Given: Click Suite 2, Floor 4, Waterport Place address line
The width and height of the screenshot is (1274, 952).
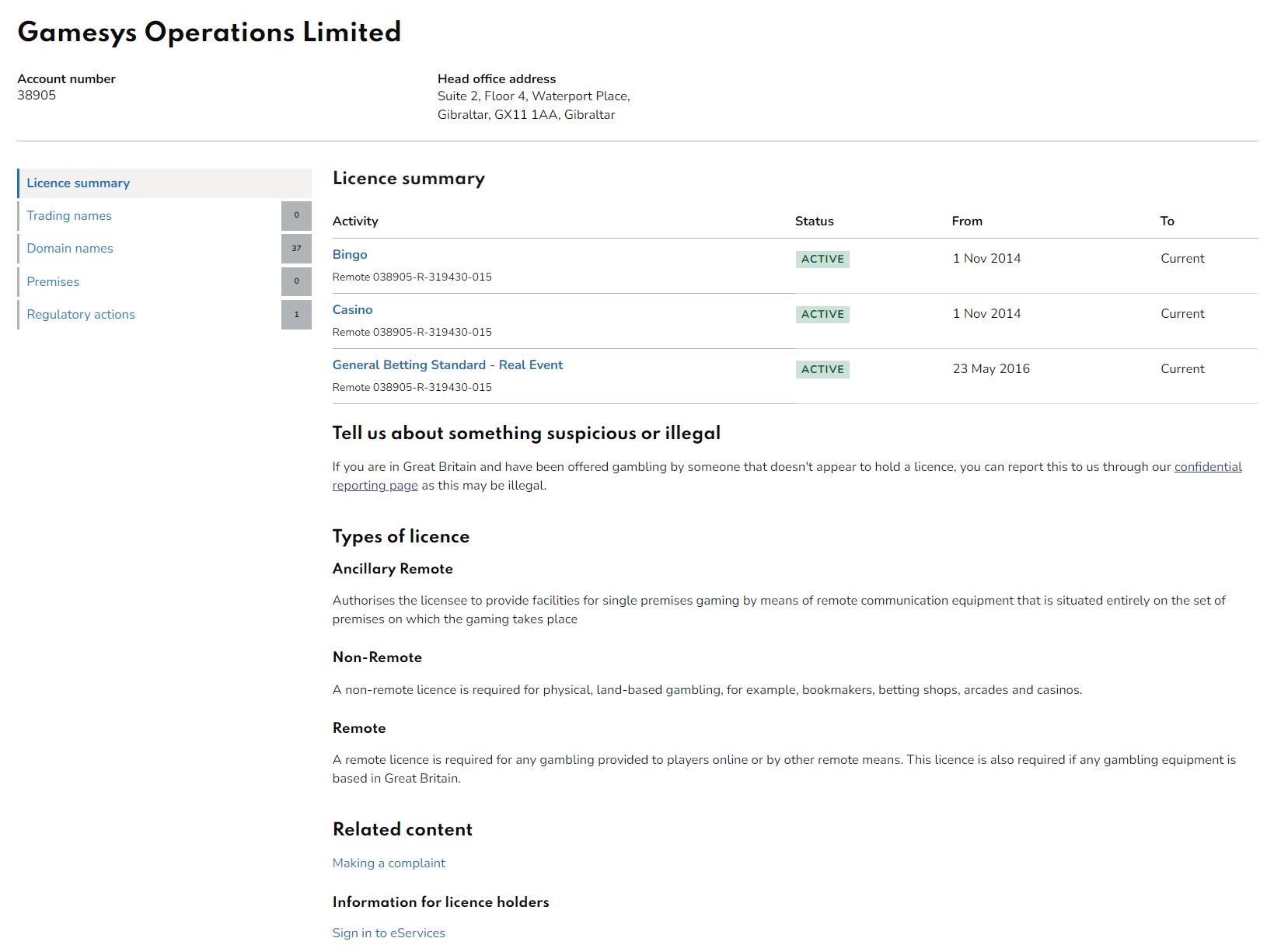Looking at the screenshot, I should point(534,96).
